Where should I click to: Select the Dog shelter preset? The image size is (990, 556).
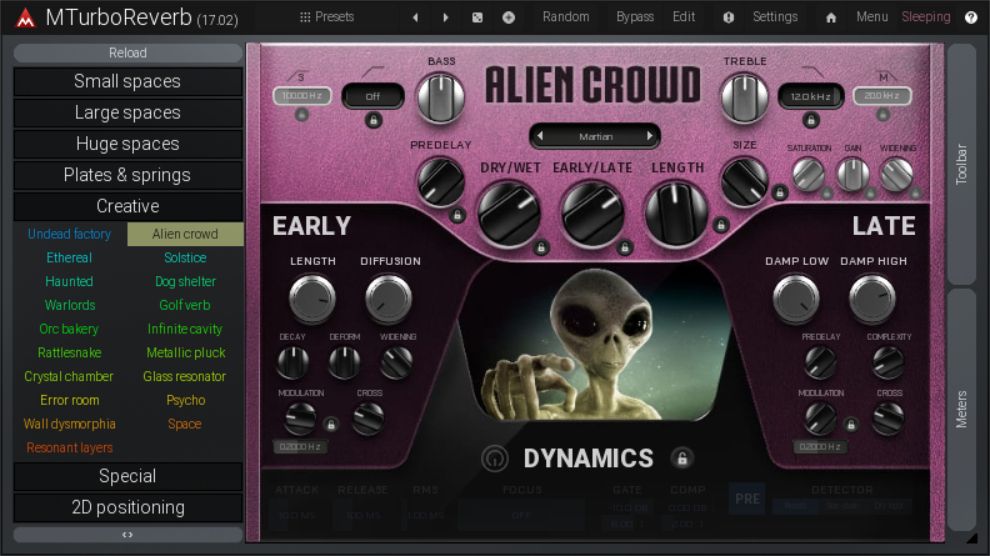[x=185, y=281]
